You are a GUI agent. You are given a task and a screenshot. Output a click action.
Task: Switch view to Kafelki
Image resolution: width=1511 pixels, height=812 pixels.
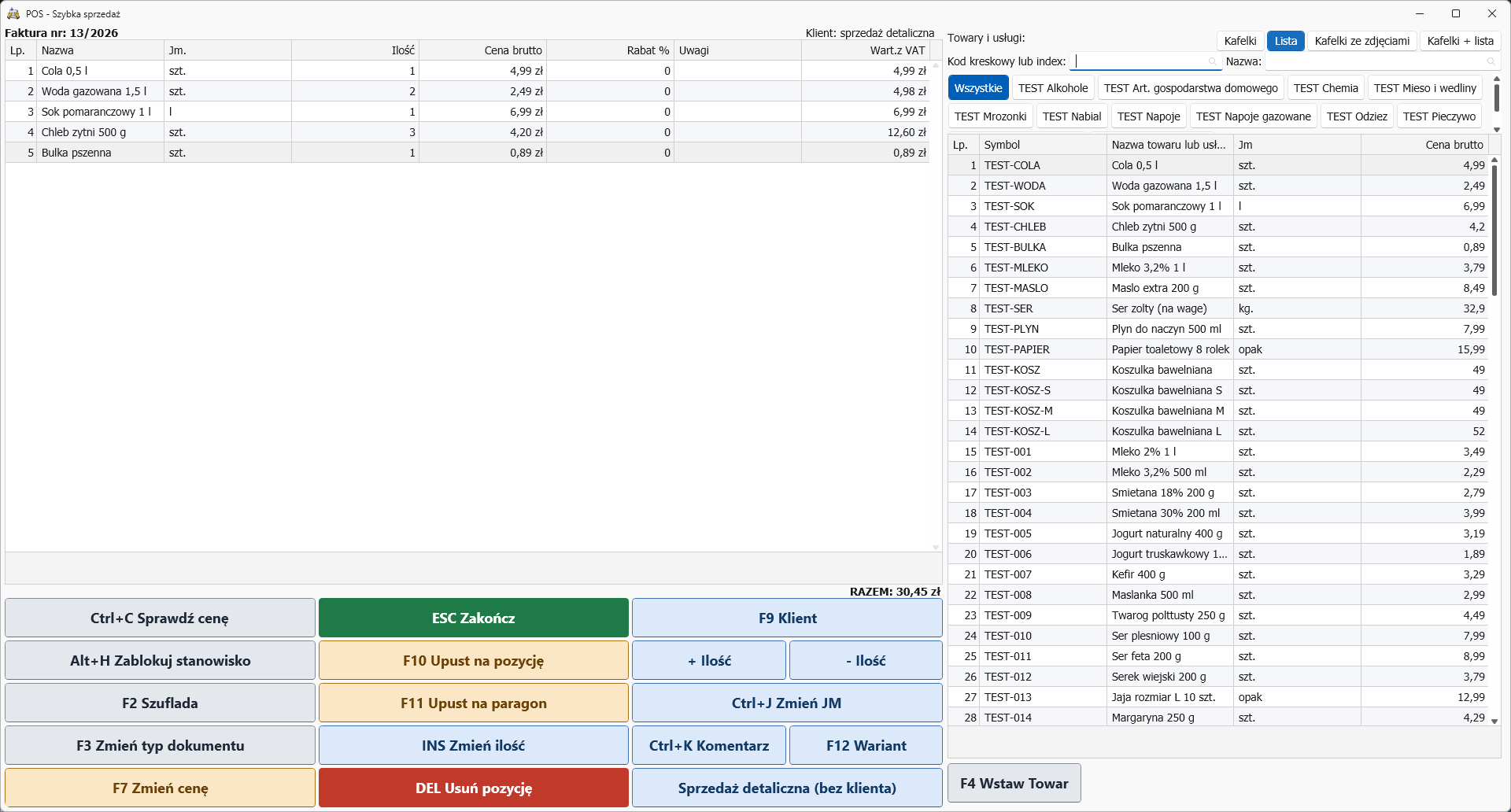[1240, 41]
